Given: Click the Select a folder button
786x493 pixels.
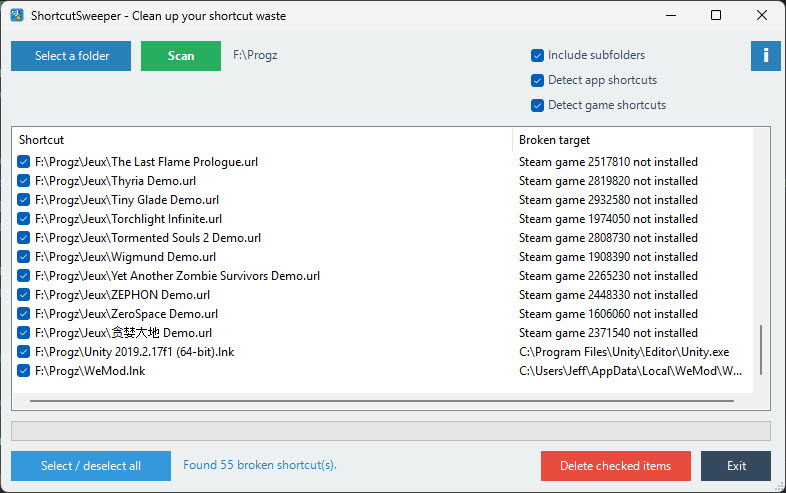Looking at the screenshot, I should (x=71, y=56).
